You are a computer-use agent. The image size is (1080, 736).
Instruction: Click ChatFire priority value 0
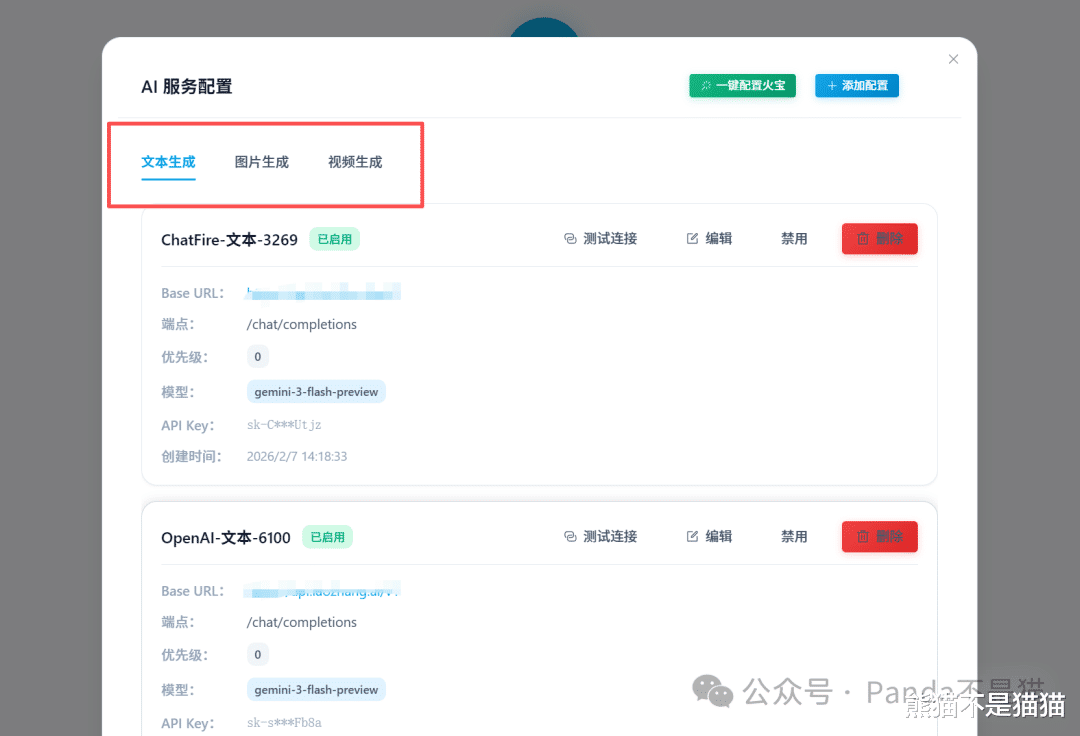tap(258, 357)
